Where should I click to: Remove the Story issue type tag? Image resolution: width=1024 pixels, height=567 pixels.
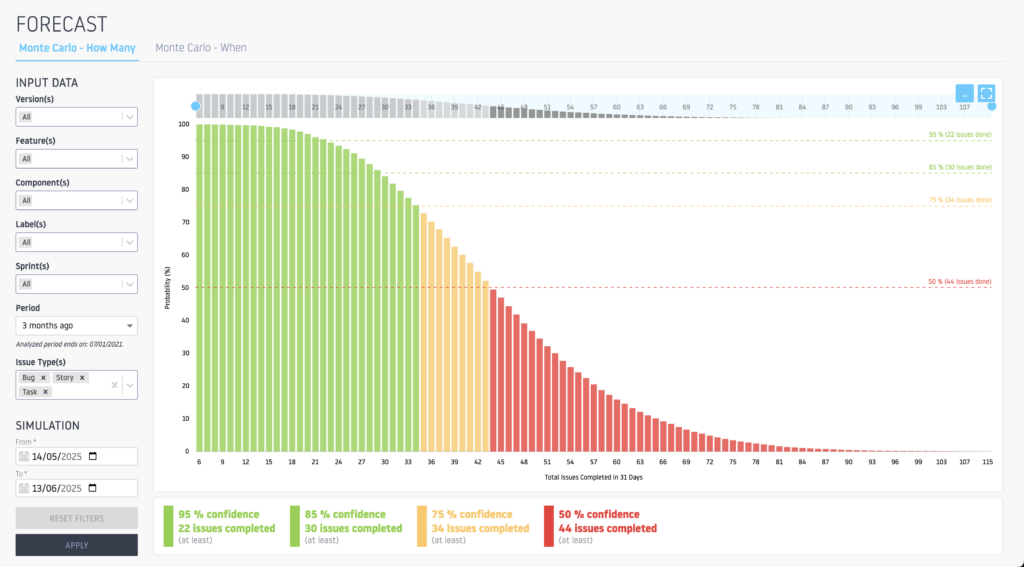83,378
